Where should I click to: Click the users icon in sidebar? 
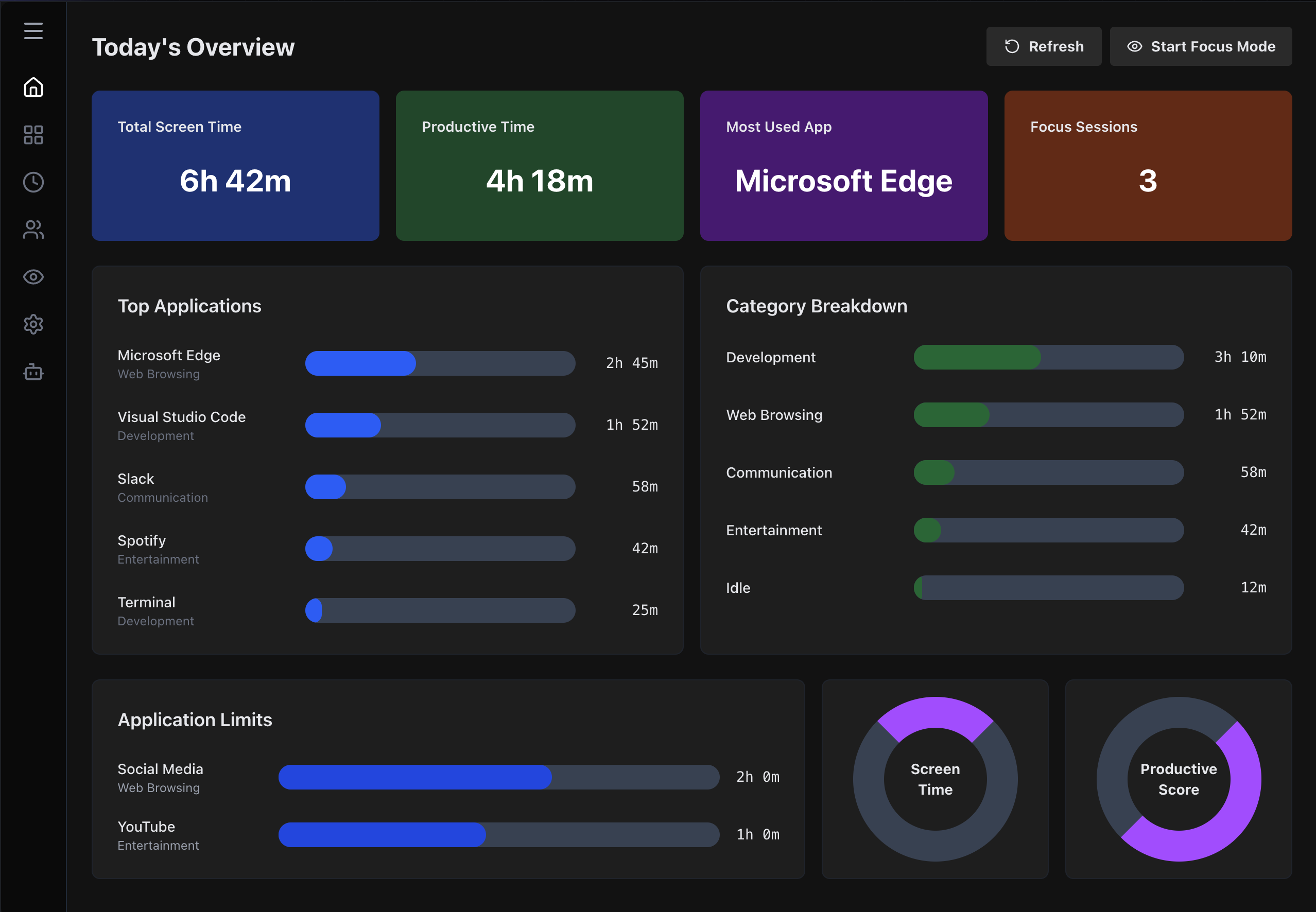33,230
